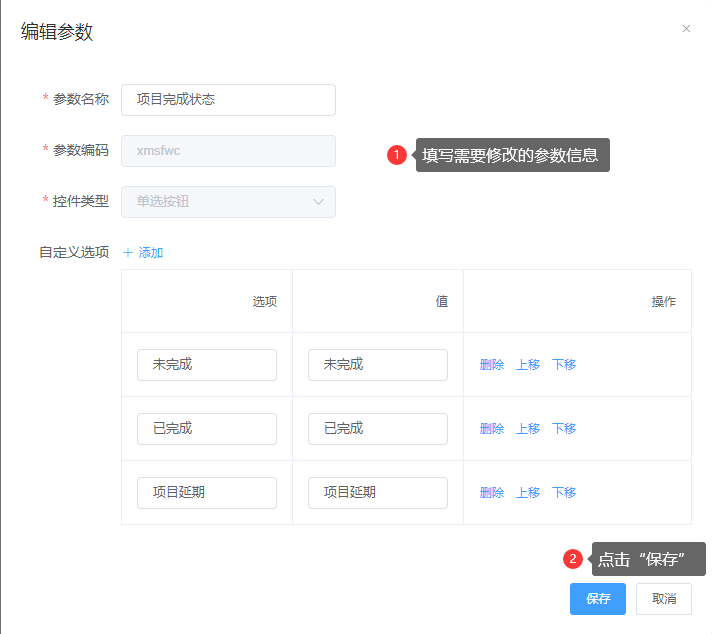Click the red step 2 marker
712x634 pixels.
(x=573, y=559)
